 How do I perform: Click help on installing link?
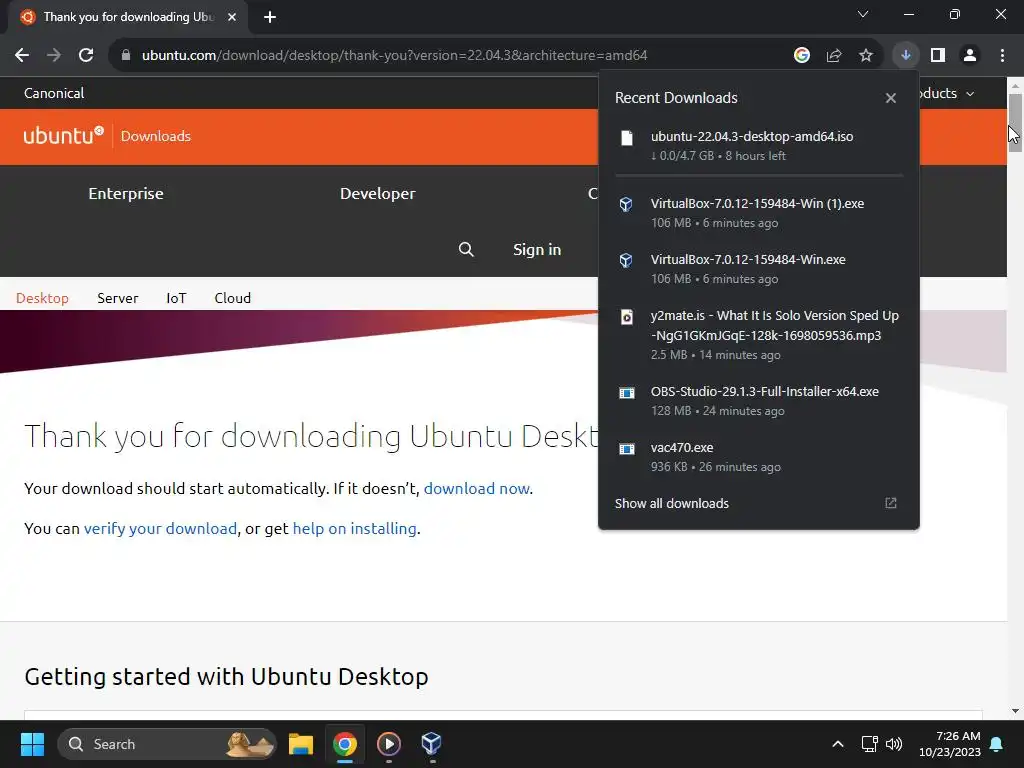click(355, 528)
